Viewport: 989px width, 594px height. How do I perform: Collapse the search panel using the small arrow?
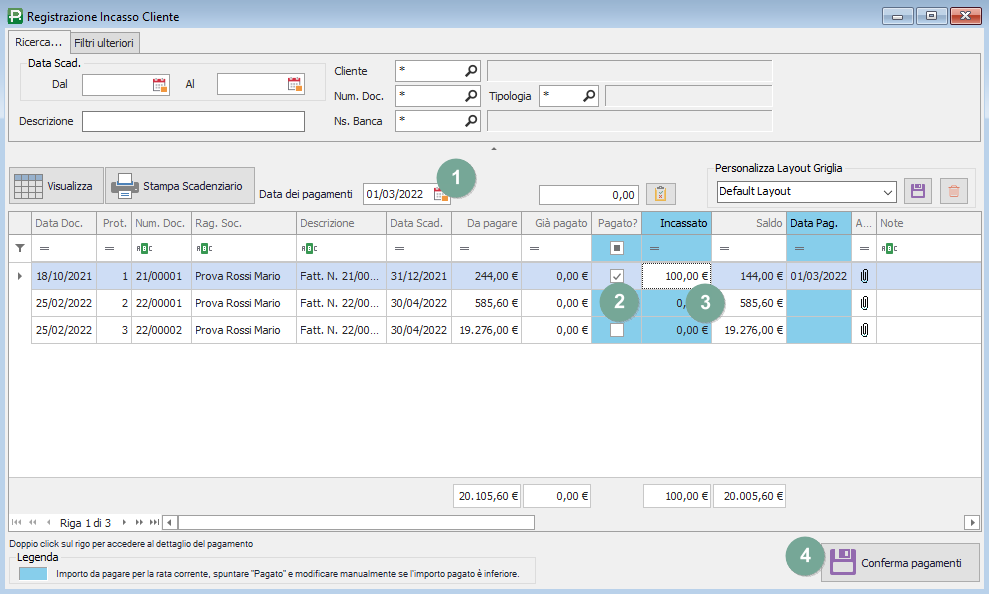[x=493, y=149]
